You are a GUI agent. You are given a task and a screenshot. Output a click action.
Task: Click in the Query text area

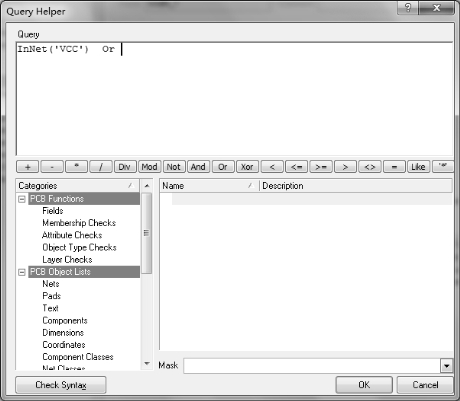point(234,99)
